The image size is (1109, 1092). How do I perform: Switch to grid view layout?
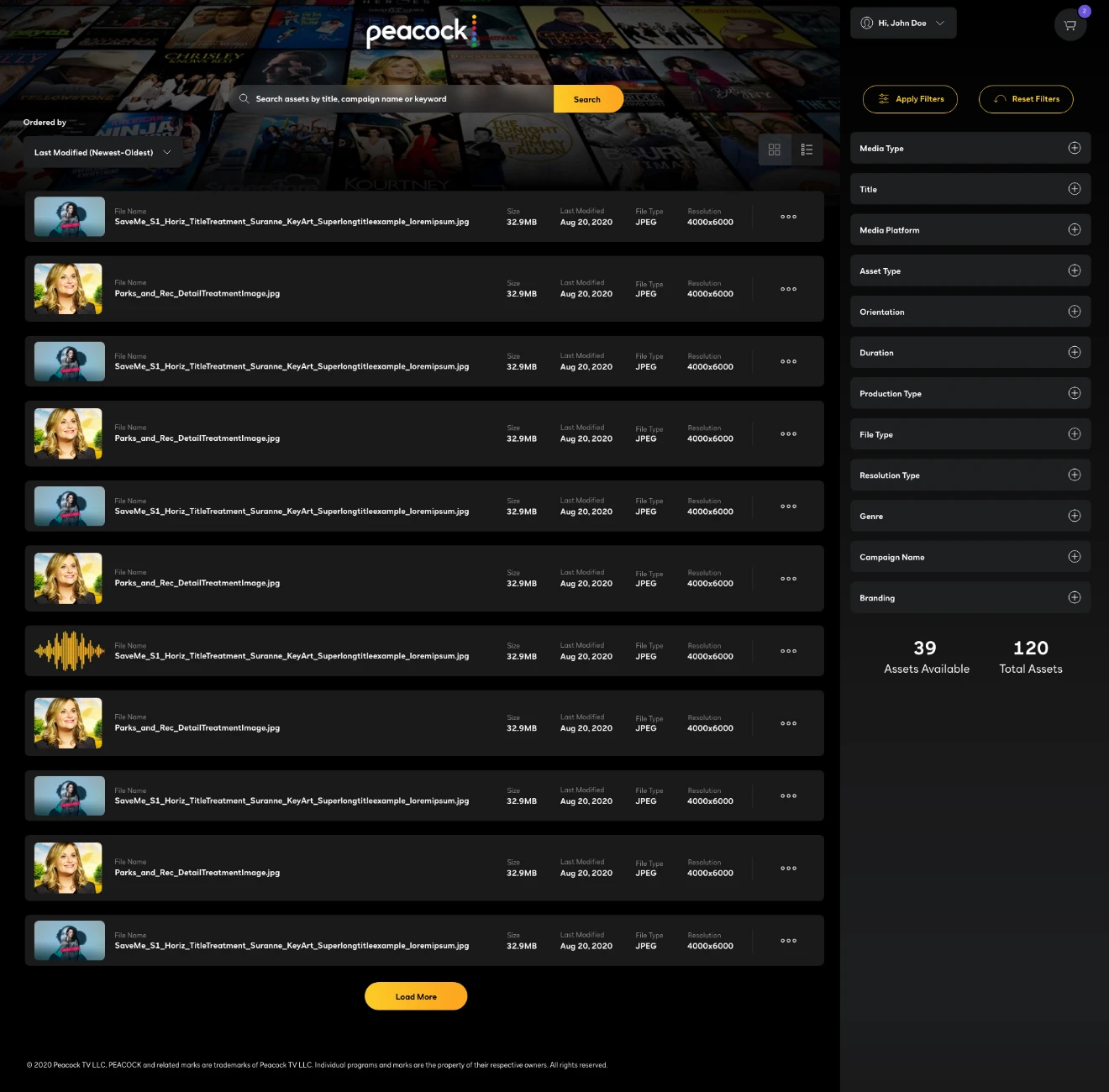point(775,150)
